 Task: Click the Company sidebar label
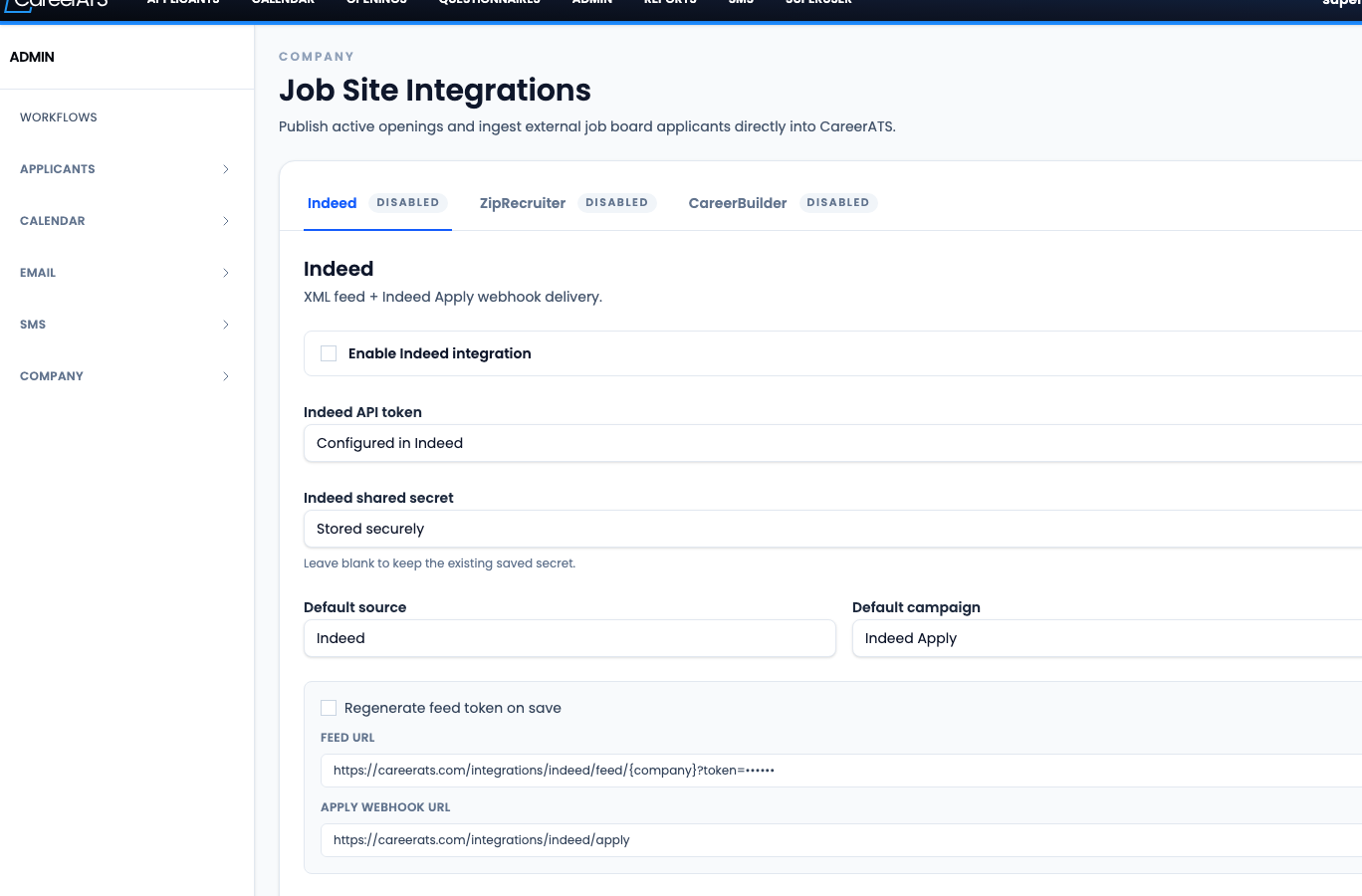tap(52, 376)
